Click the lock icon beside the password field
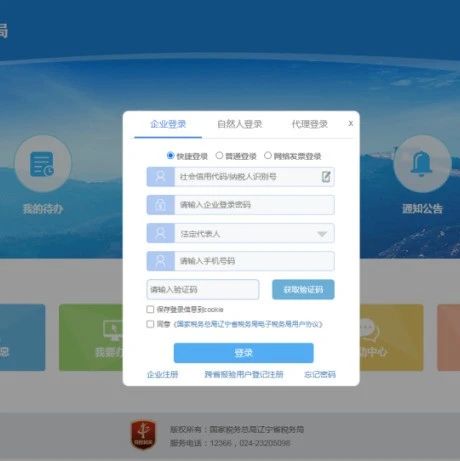 [x=161, y=205]
